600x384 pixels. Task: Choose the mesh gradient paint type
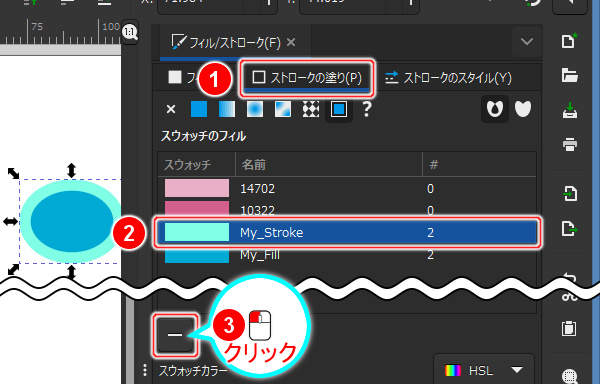(283, 109)
